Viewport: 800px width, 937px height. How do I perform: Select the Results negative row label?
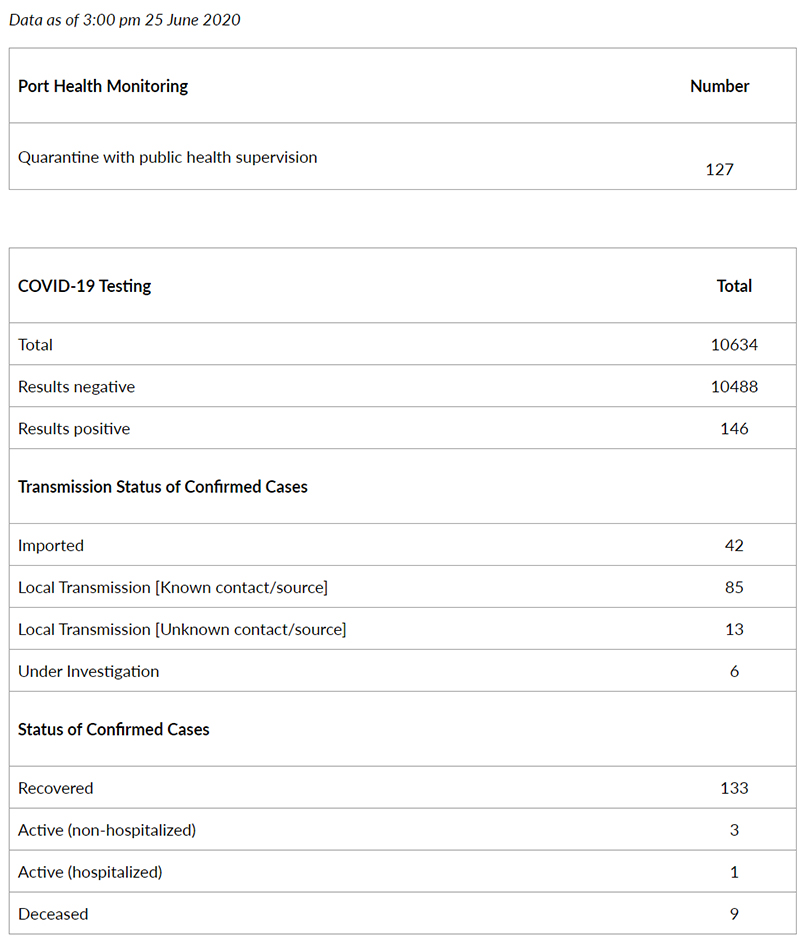pyautogui.click(x=76, y=387)
